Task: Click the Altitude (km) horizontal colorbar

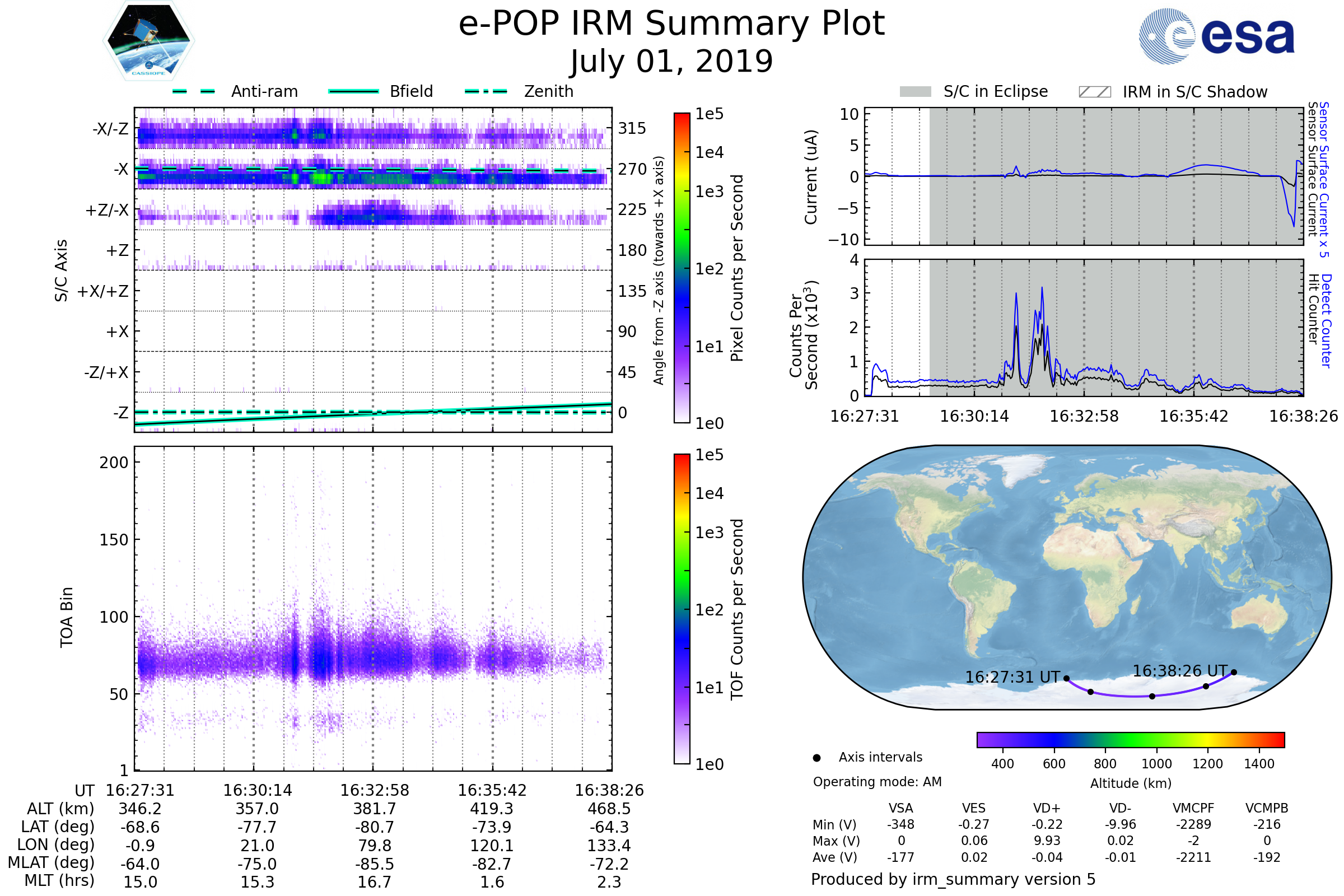Action: point(1130,739)
